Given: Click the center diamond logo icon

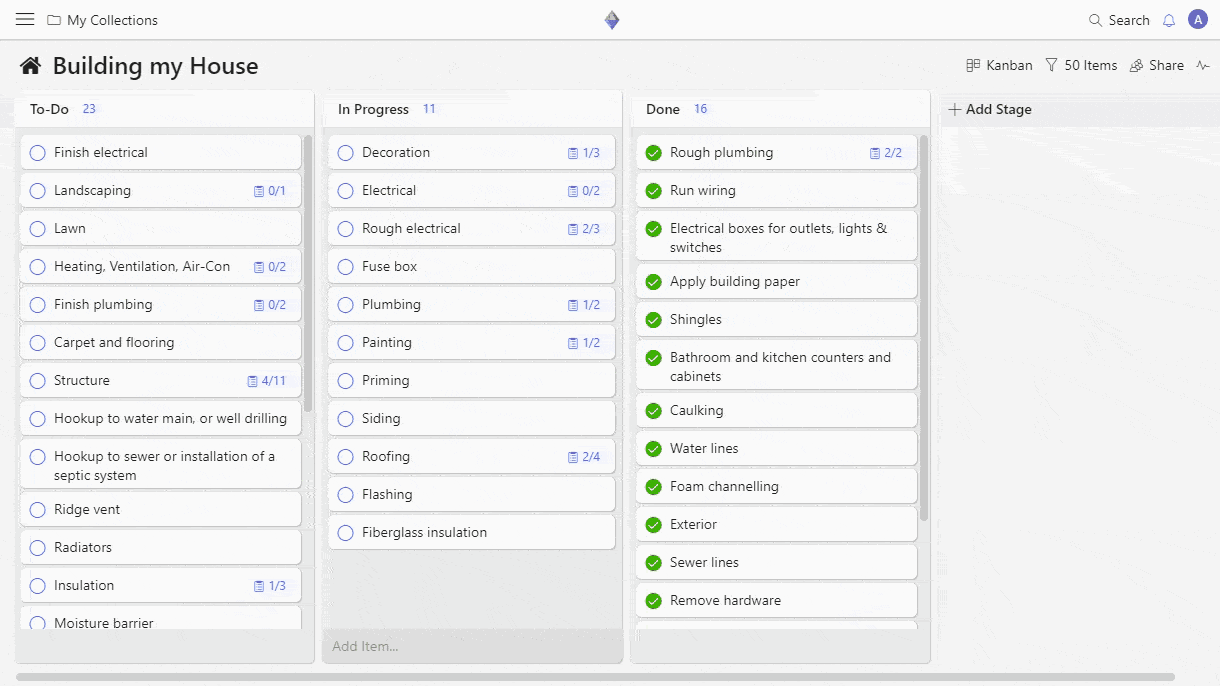Looking at the screenshot, I should (x=611, y=20).
